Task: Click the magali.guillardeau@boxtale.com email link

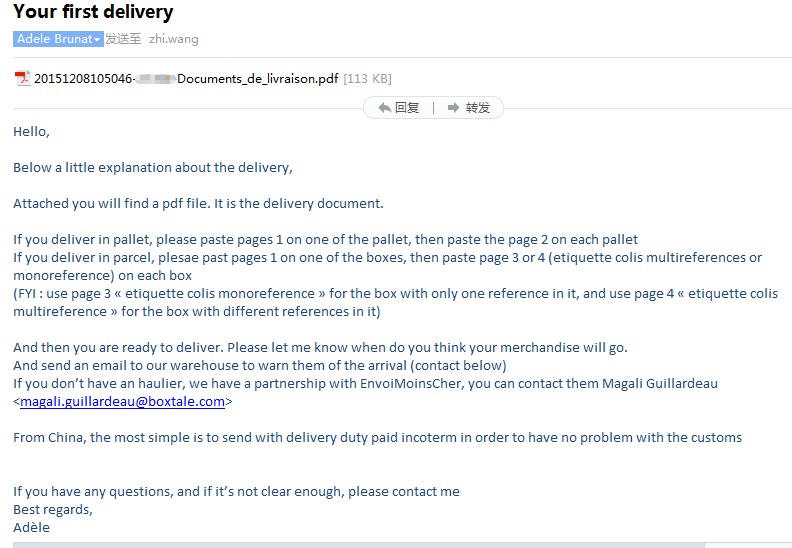Action: pos(122,401)
